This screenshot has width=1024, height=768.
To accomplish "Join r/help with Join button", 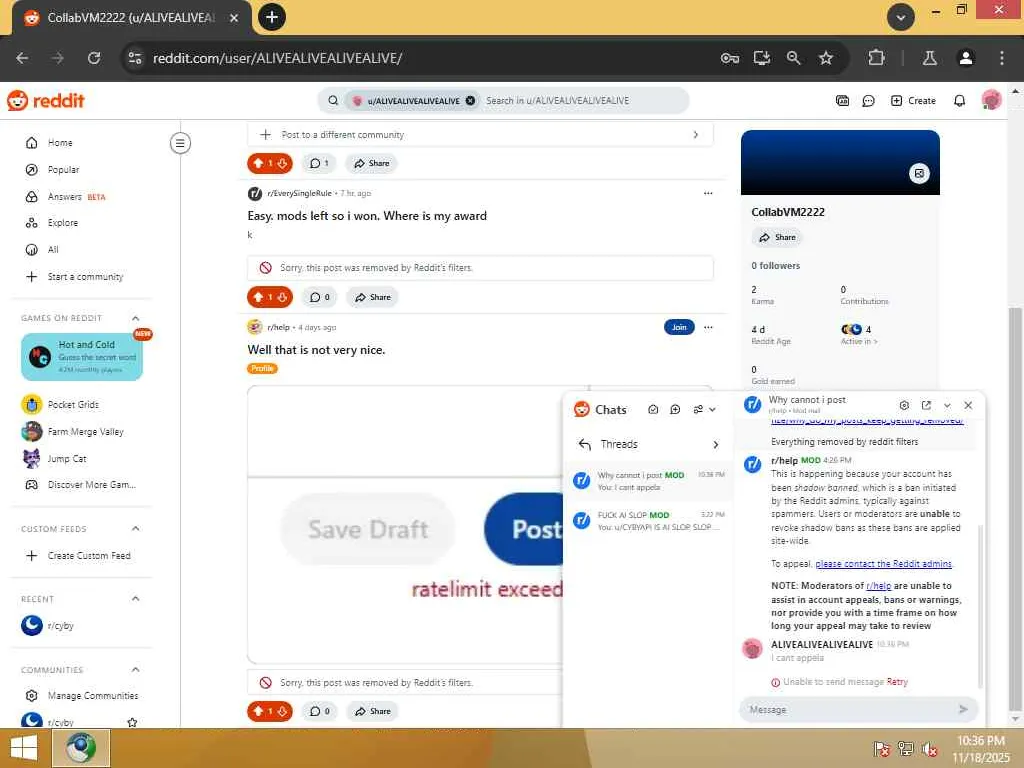I will point(679,327).
